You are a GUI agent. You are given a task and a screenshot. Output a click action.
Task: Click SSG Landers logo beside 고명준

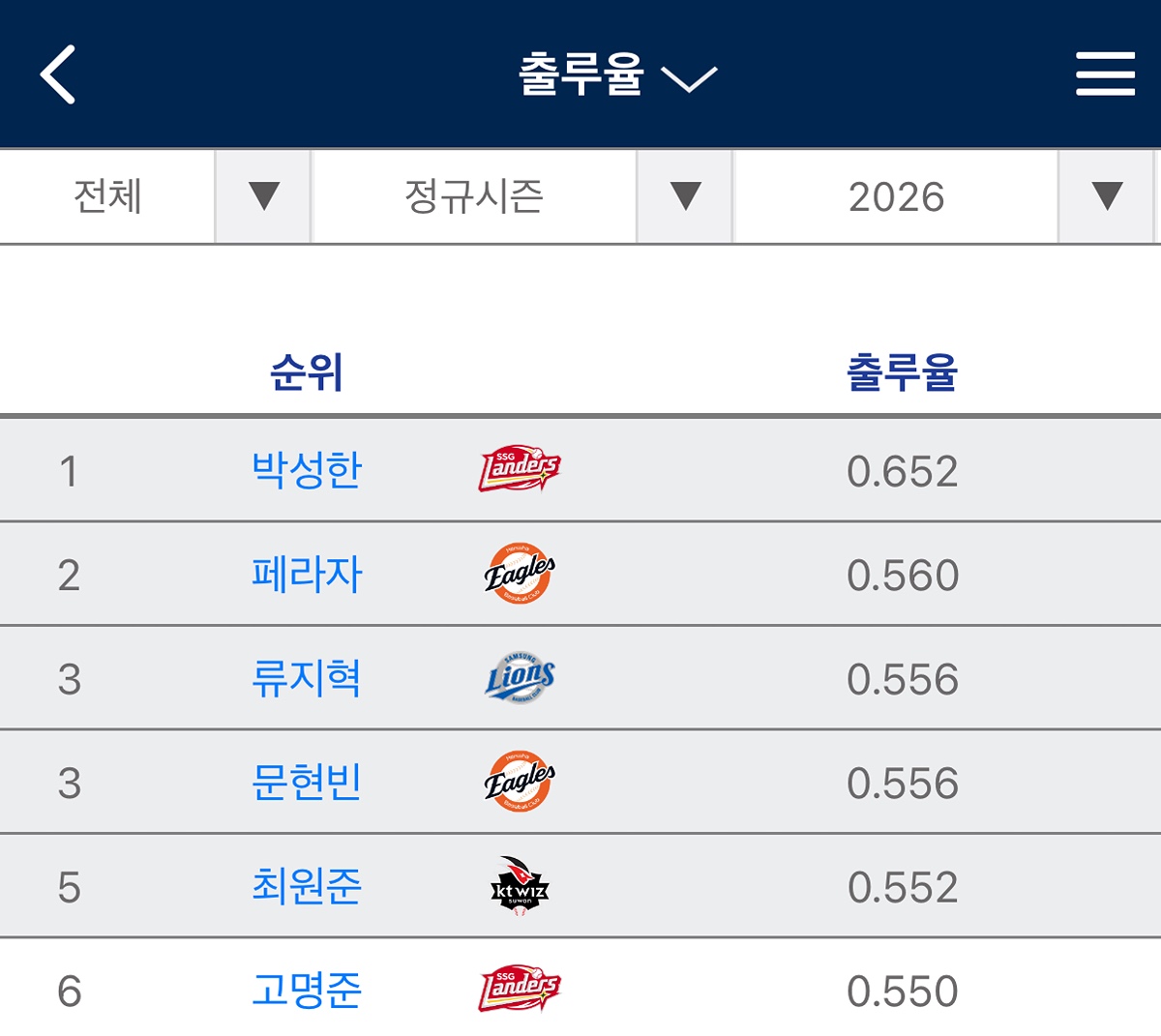pos(520,989)
